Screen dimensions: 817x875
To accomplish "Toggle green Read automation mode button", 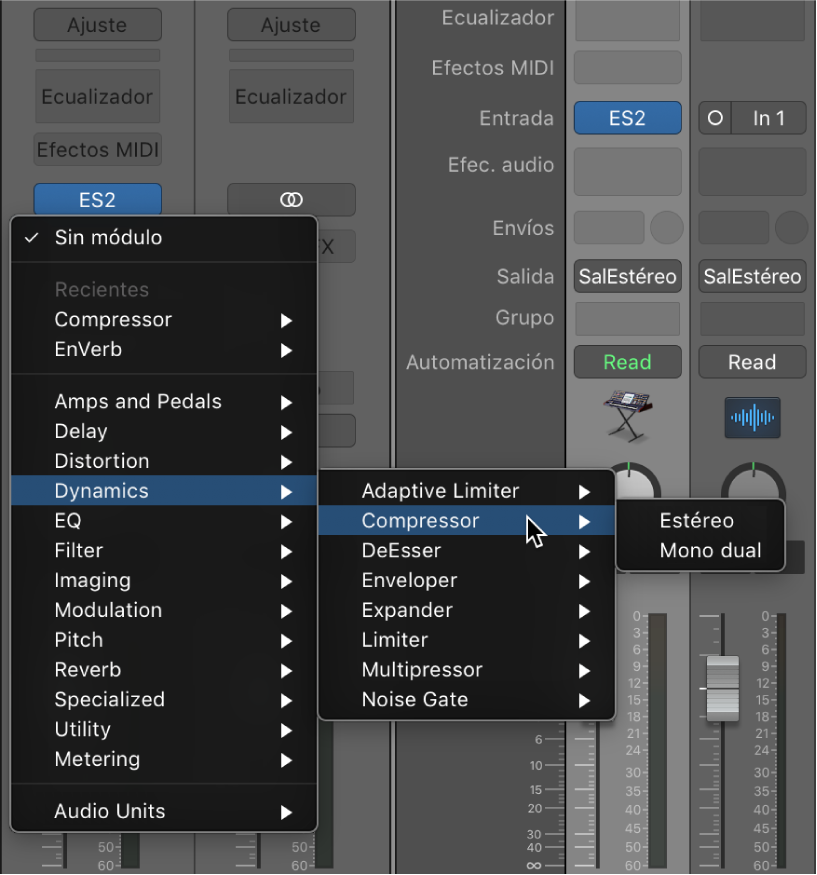I will pyautogui.click(x=627, y=362).
